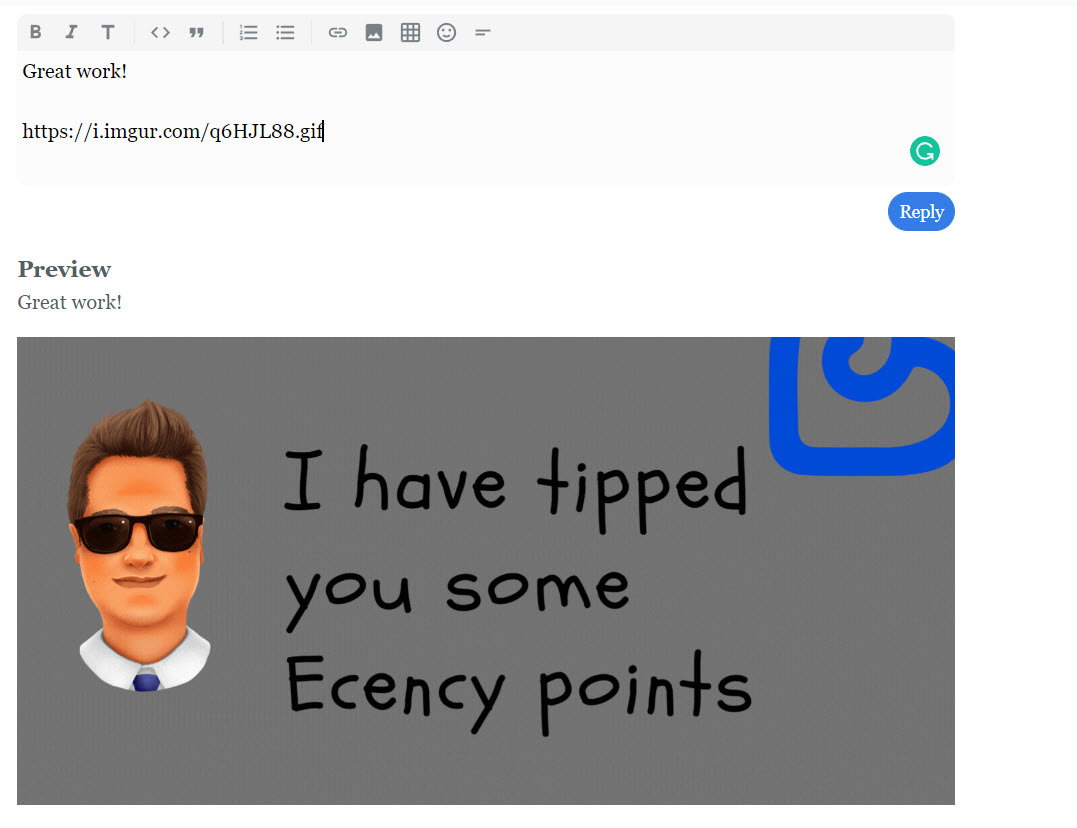Insert a table
This screenshot has width=1077, height=828.
(x=410, y=32)
